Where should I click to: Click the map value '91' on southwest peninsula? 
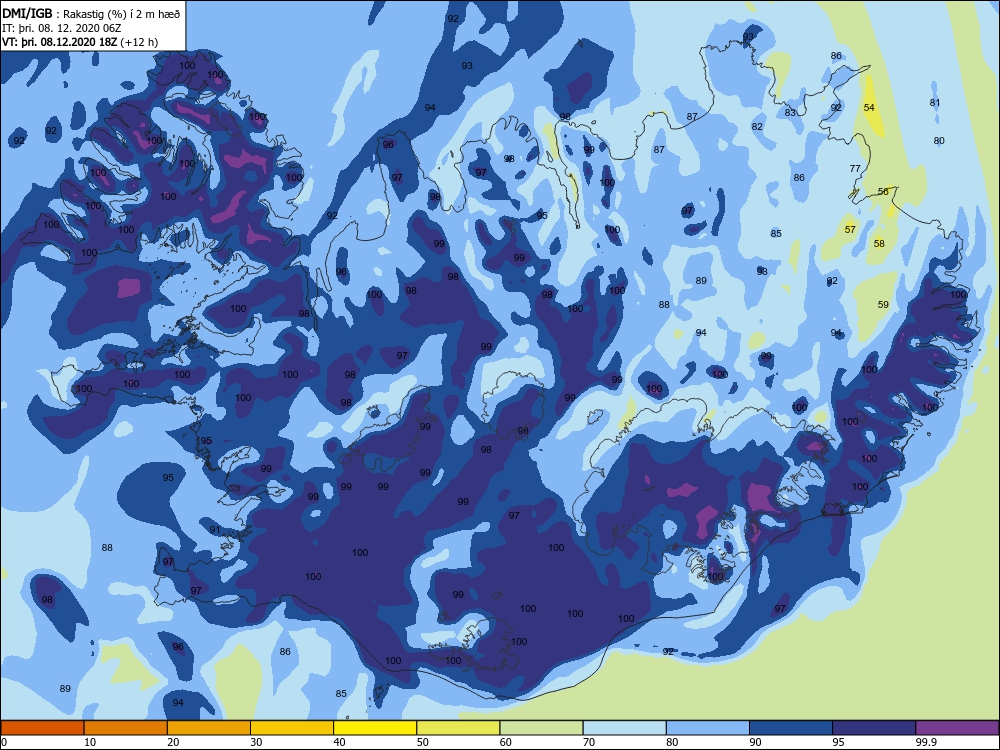[x=215, y=529]
